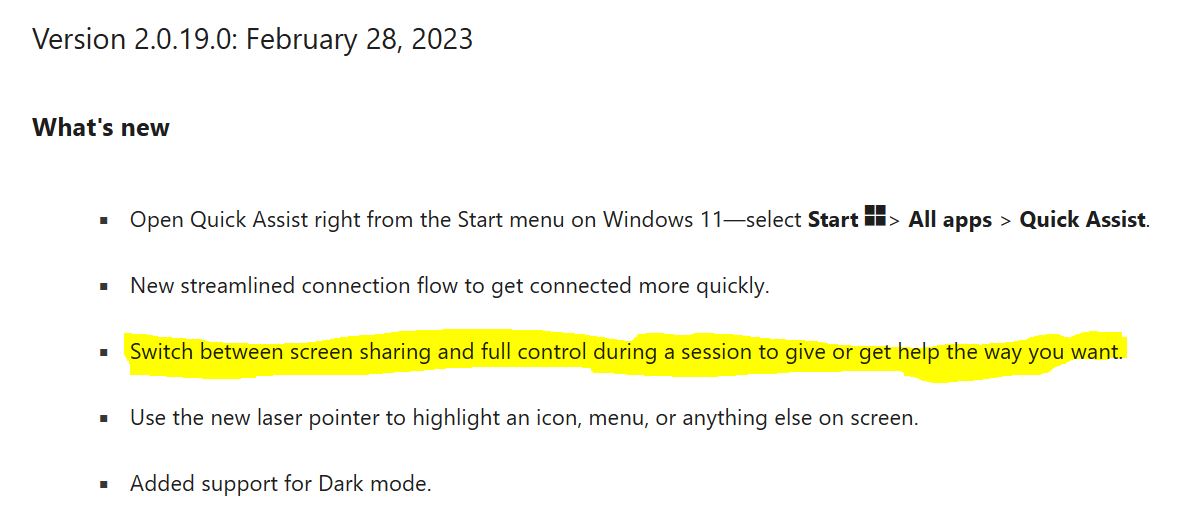1199x531 pixels.
Task: Click the bold Start text
Action: (x=833, y=220)
